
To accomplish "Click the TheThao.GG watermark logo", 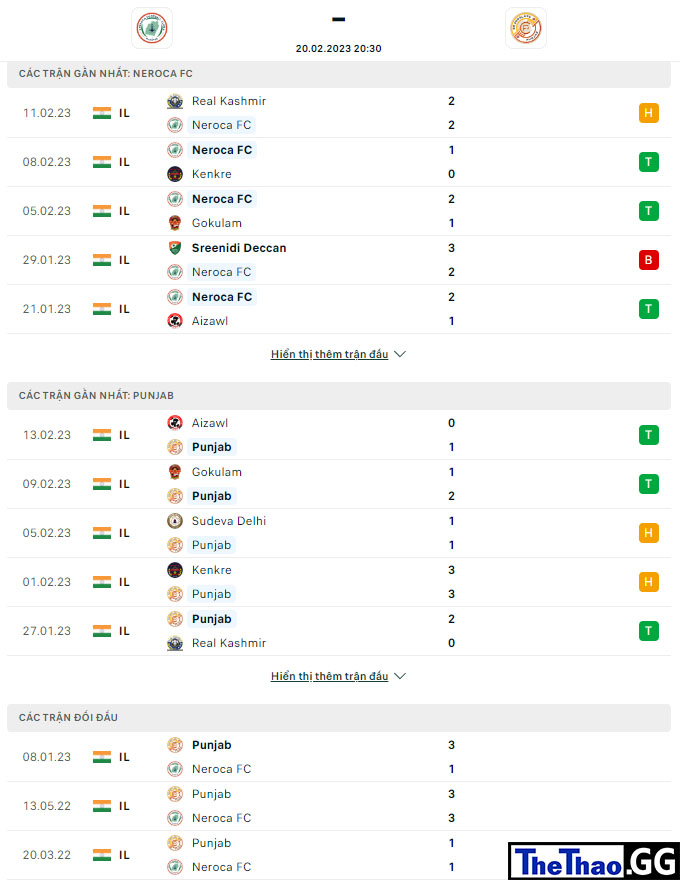I will point(594,861).
